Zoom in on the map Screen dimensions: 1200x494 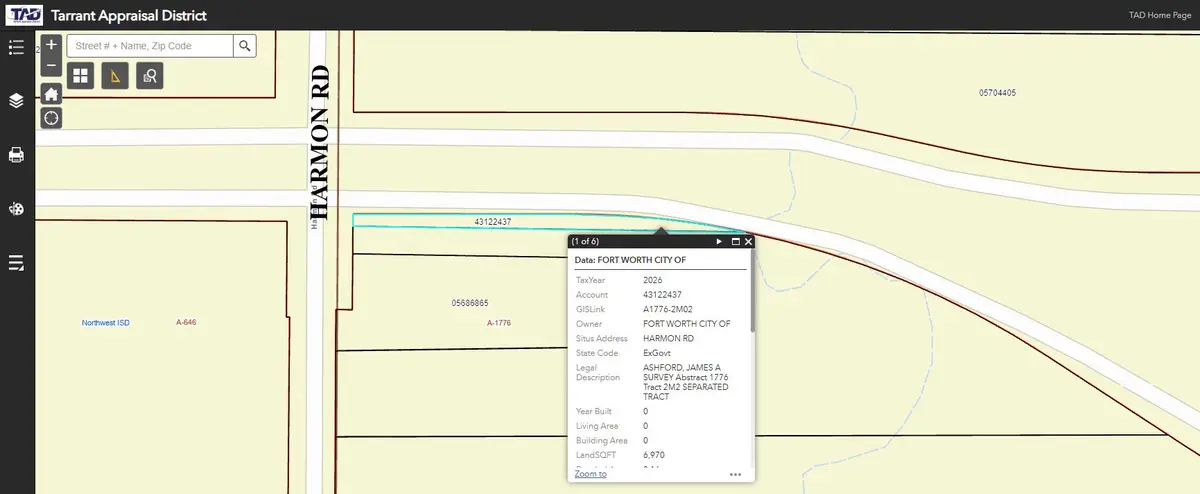point(52,46)
